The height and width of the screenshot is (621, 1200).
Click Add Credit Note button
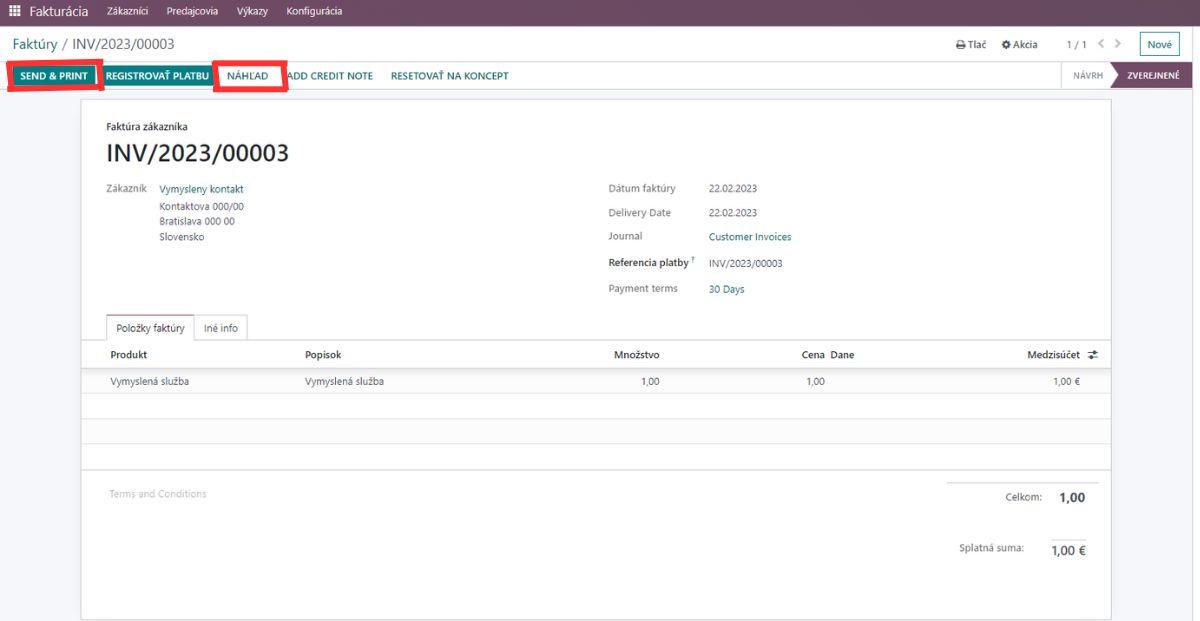[330, 76]
